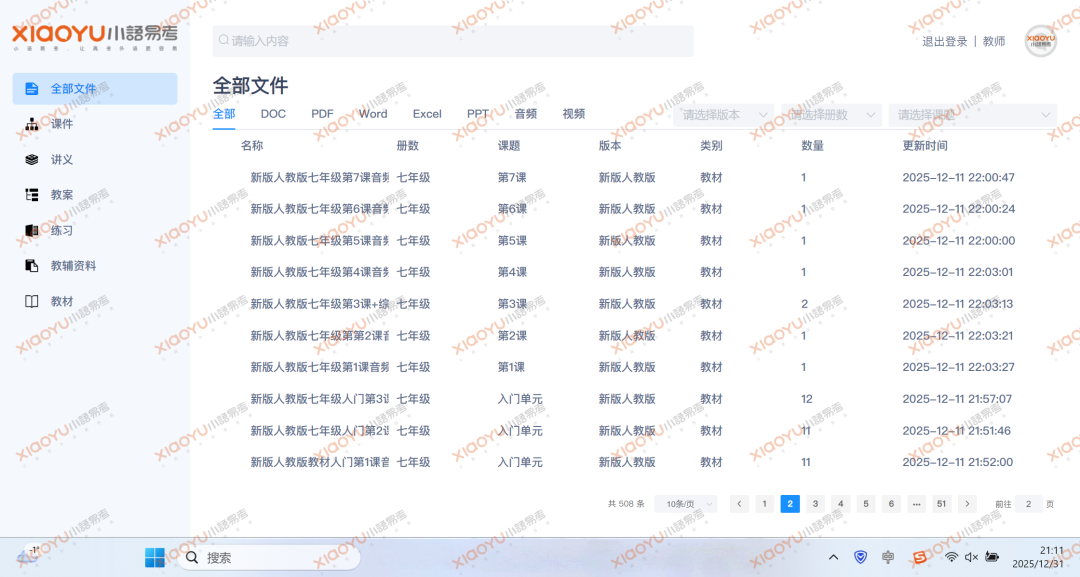Open 教辅资料 file icon in sidebar

click(32, 266)
